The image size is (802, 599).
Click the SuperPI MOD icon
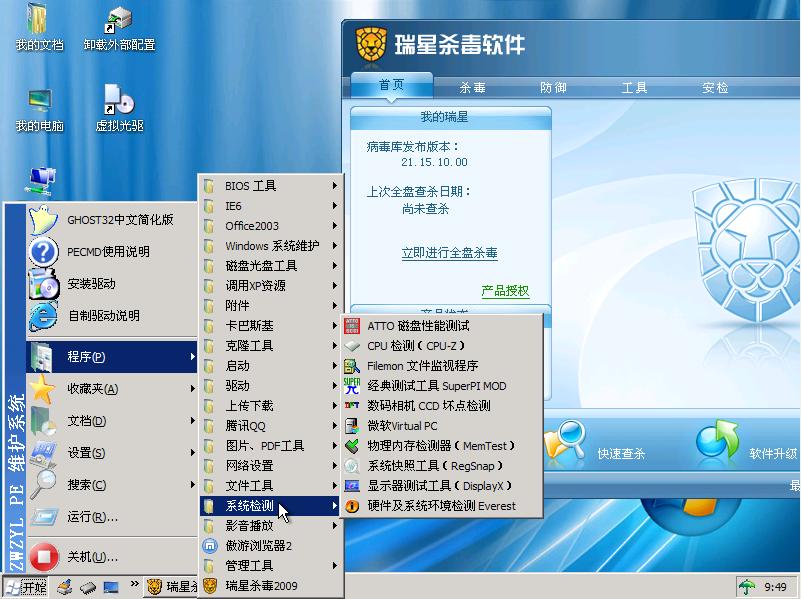pos(352,386)
